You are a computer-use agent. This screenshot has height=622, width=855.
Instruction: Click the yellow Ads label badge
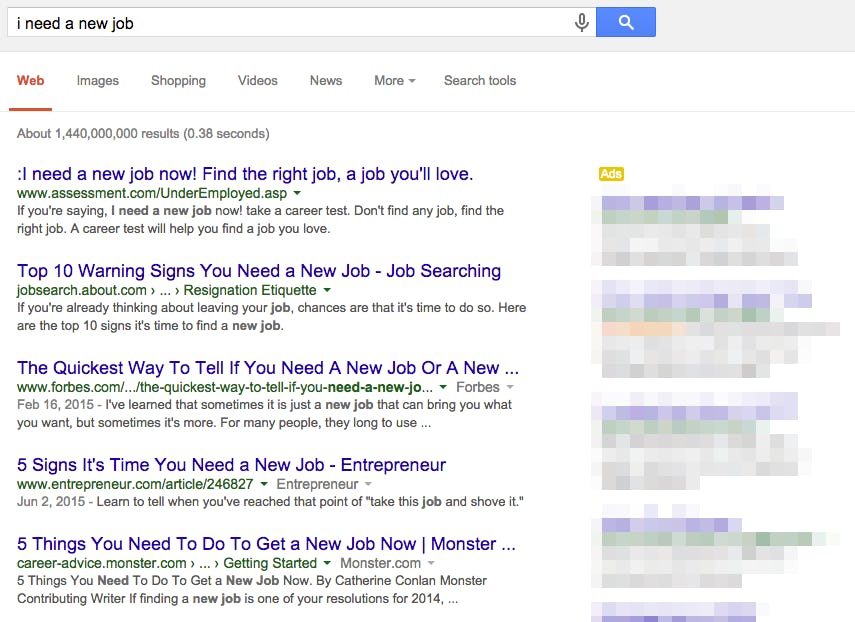611,174
